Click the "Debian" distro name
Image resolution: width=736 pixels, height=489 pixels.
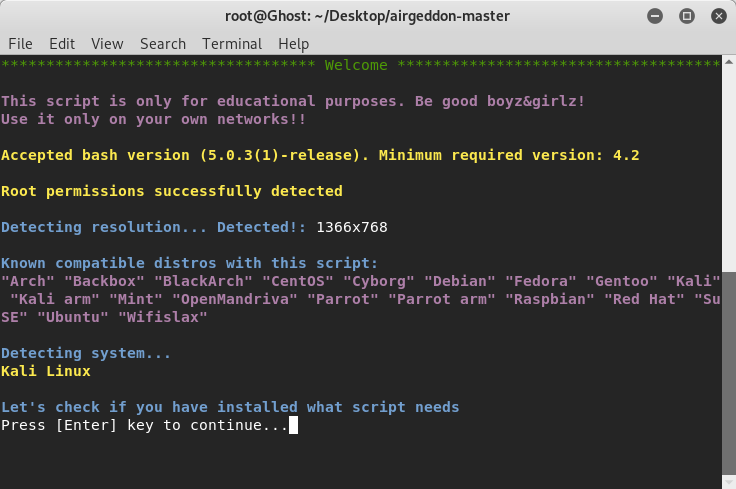(460, 281)
